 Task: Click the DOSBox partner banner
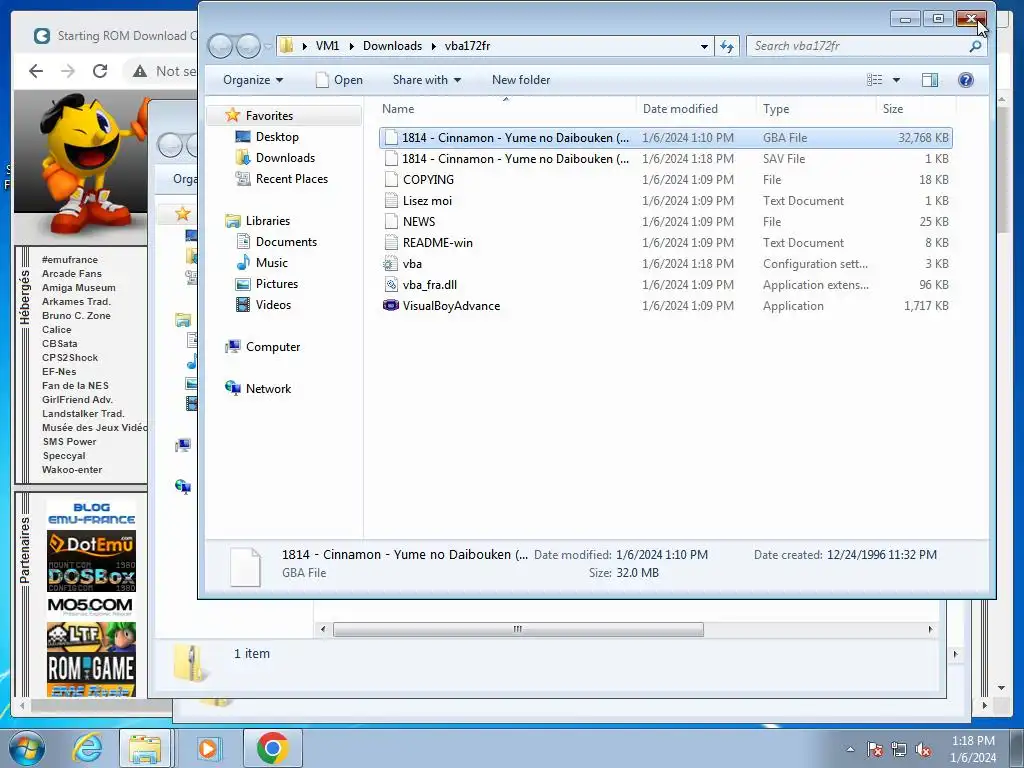tap(91, 575)
